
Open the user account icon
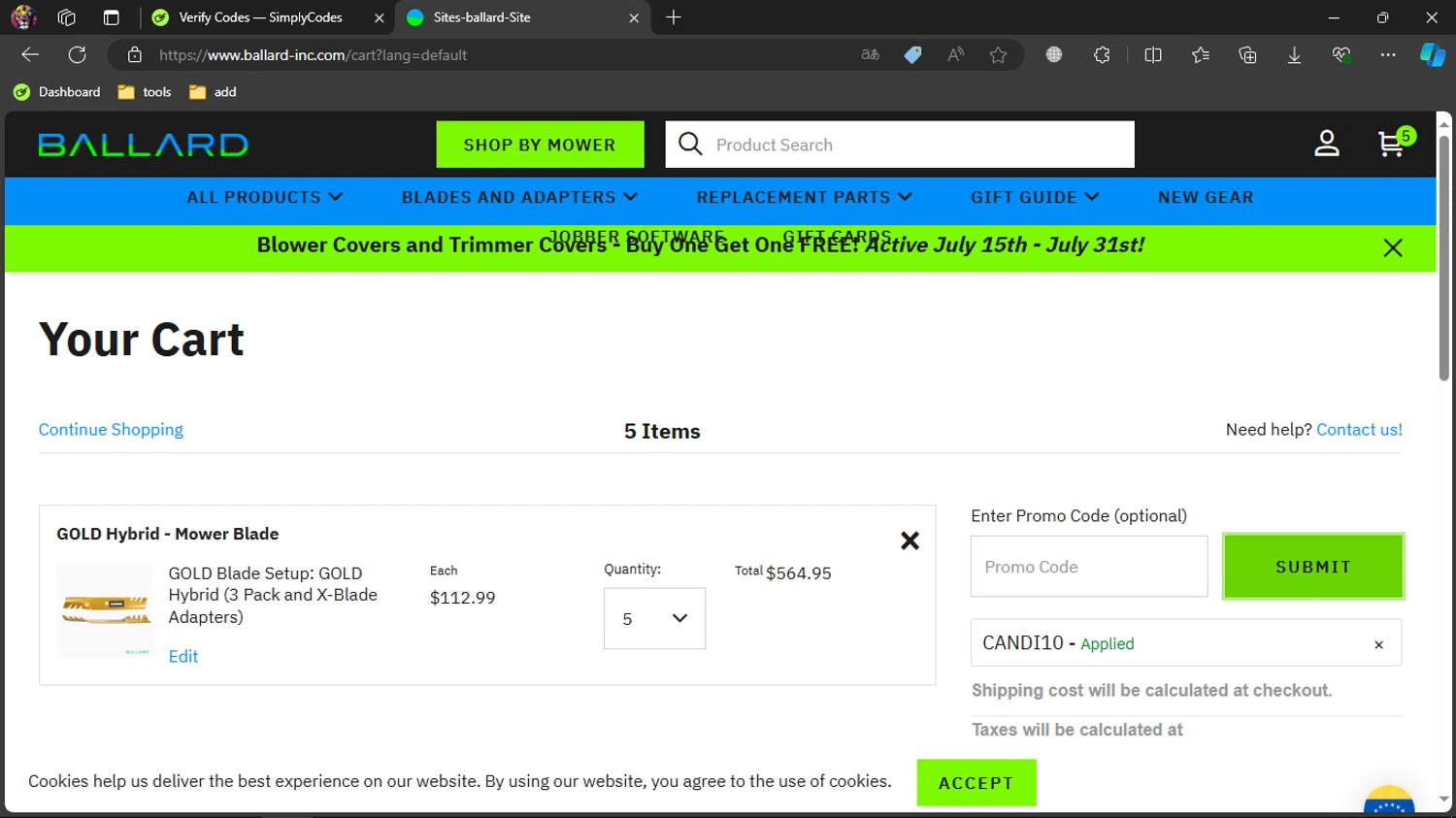(1327, 144)
